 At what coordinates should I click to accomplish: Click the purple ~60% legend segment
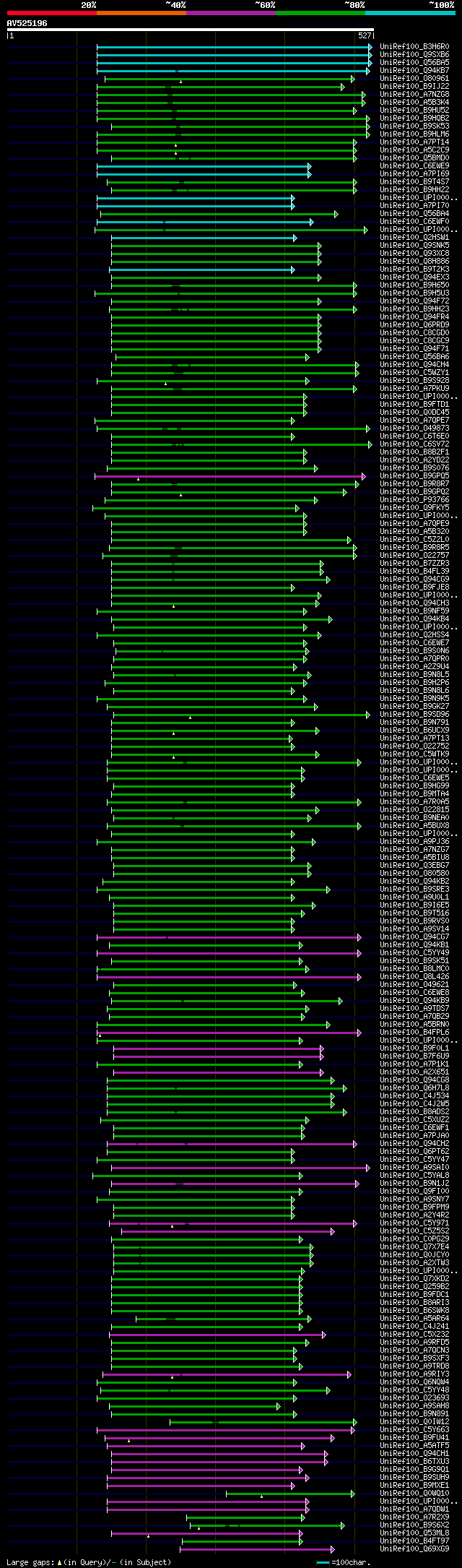231,13
